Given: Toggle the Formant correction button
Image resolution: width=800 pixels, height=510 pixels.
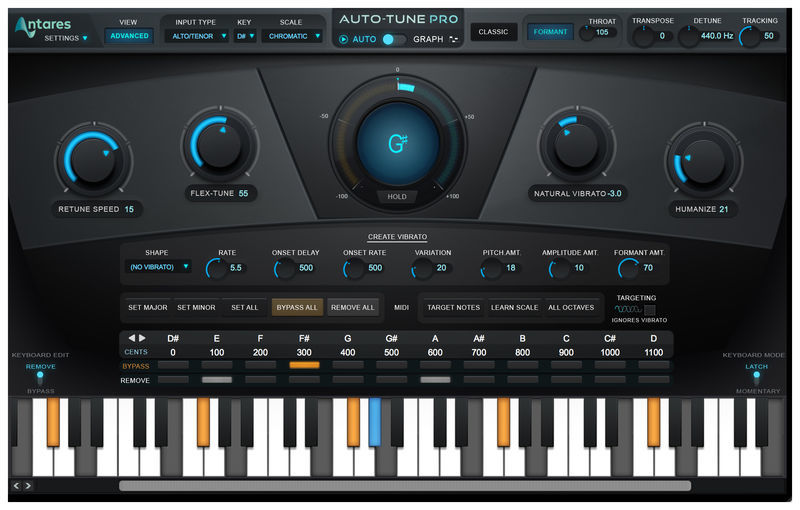Looking at the screenshot, I should (x=549, y=32).
